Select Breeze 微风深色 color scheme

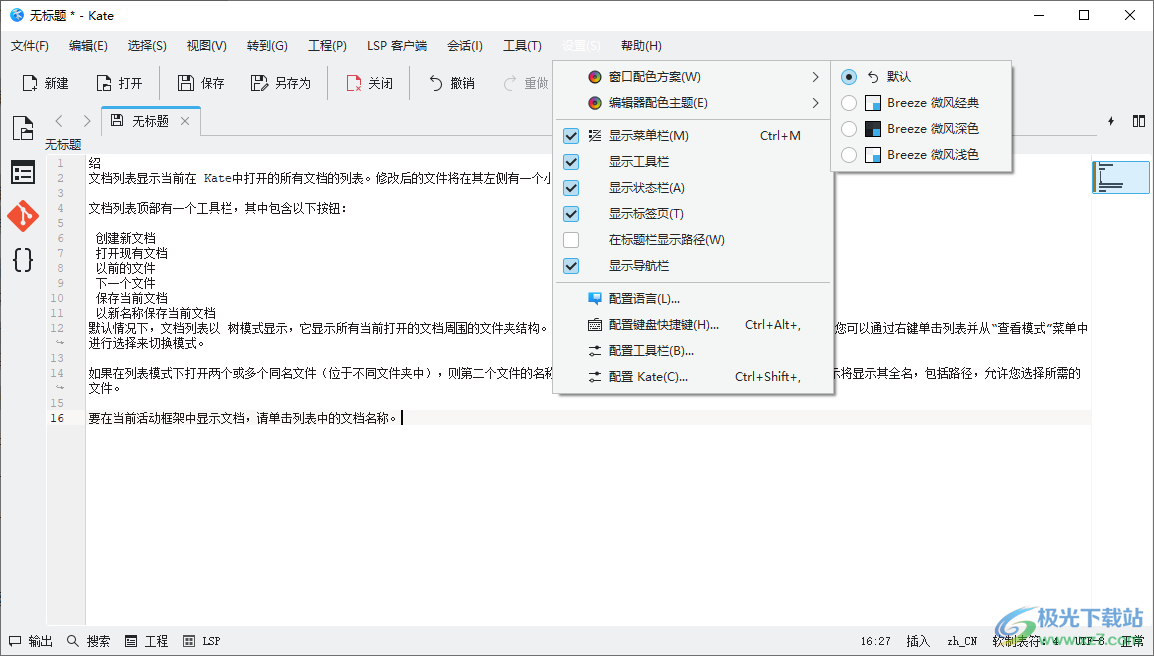pos(921,129)
